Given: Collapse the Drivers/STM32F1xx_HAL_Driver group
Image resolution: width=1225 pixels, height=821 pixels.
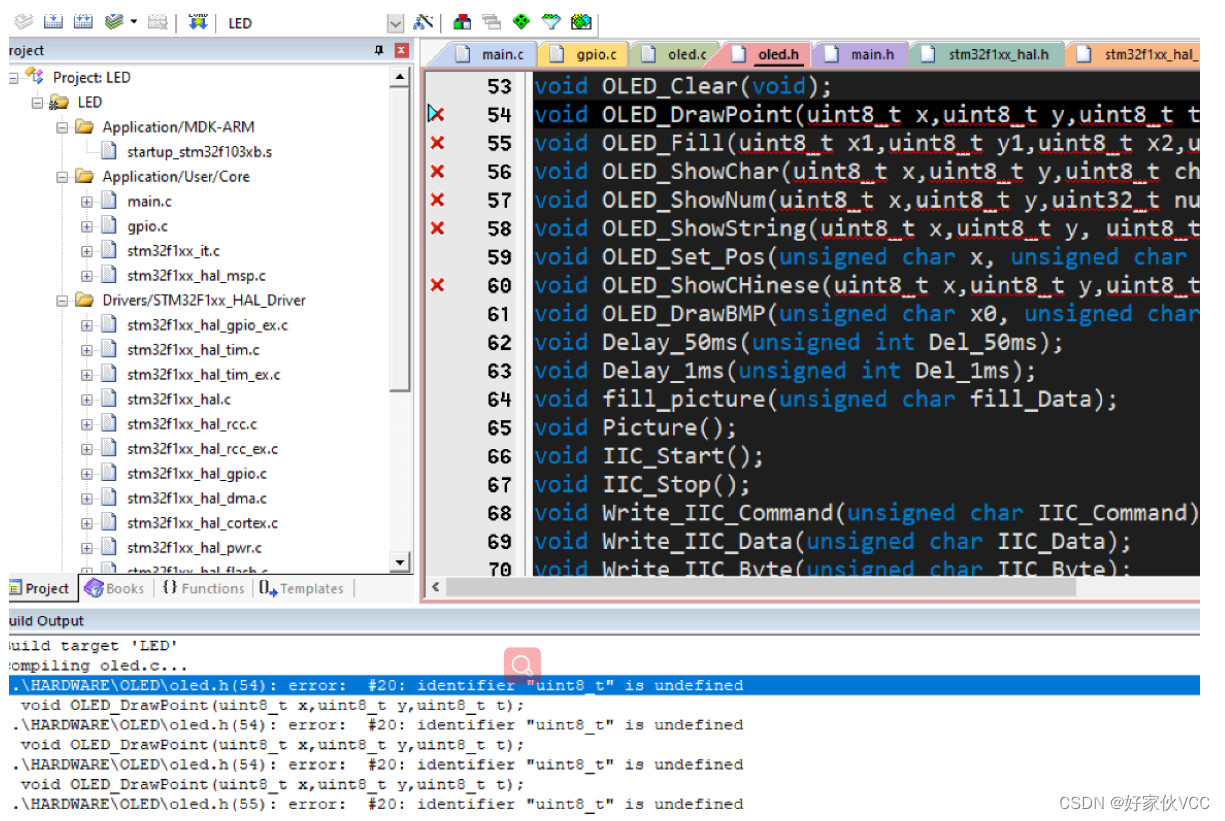Looking at the screenshot, I should pos(62,300).
